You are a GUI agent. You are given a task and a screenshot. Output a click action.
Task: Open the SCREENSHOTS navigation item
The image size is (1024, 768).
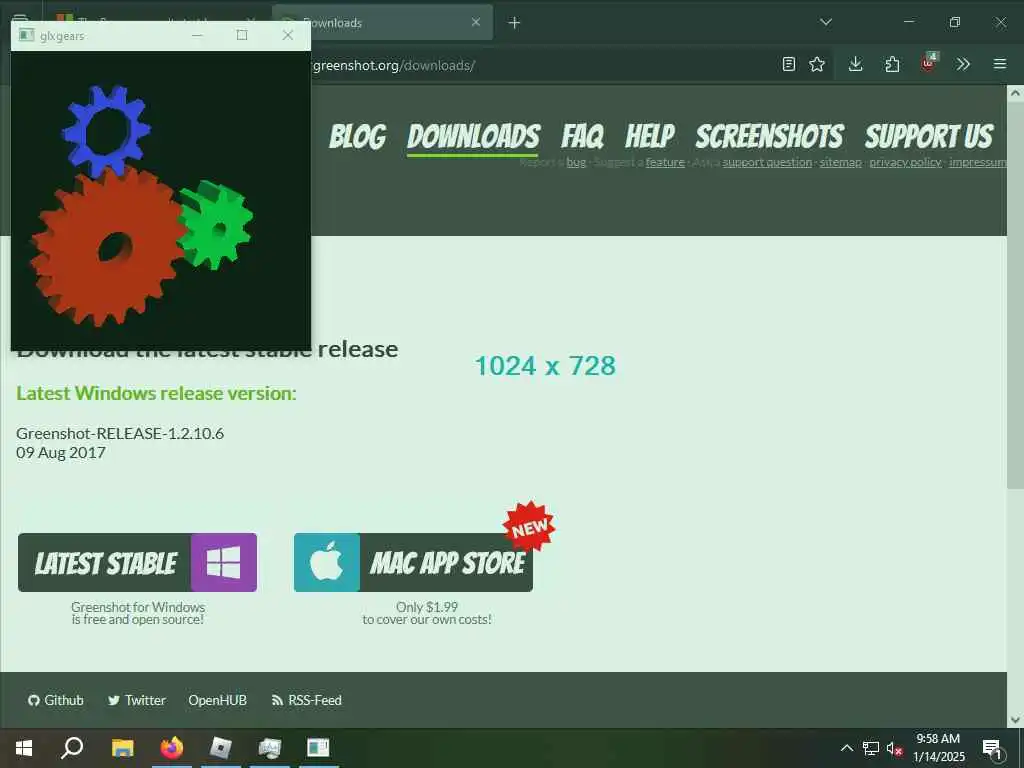770,136
